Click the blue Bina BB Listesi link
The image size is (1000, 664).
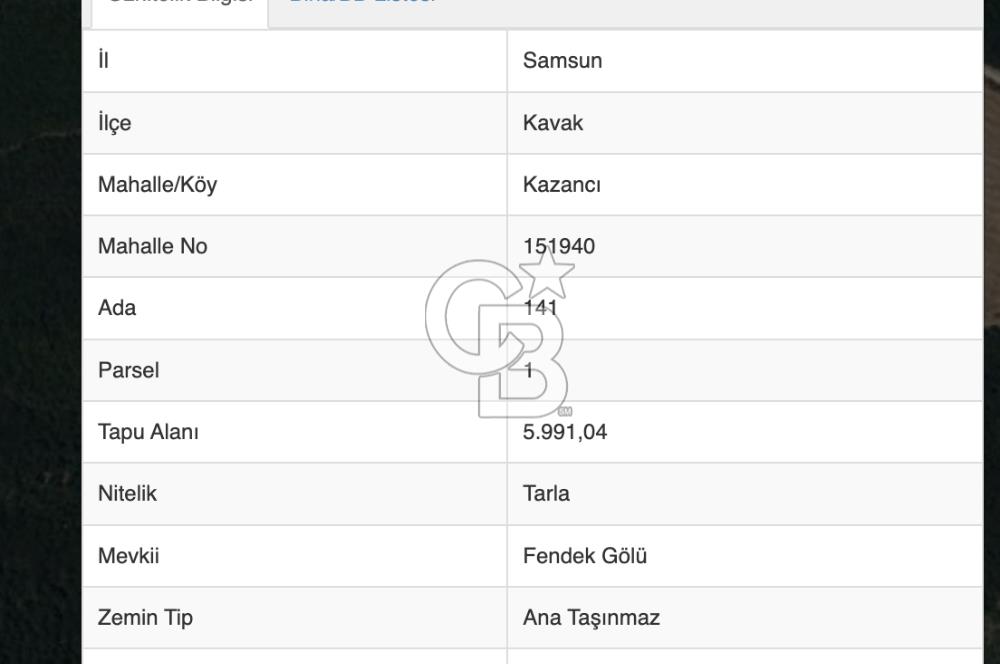[x=361, y=4]
